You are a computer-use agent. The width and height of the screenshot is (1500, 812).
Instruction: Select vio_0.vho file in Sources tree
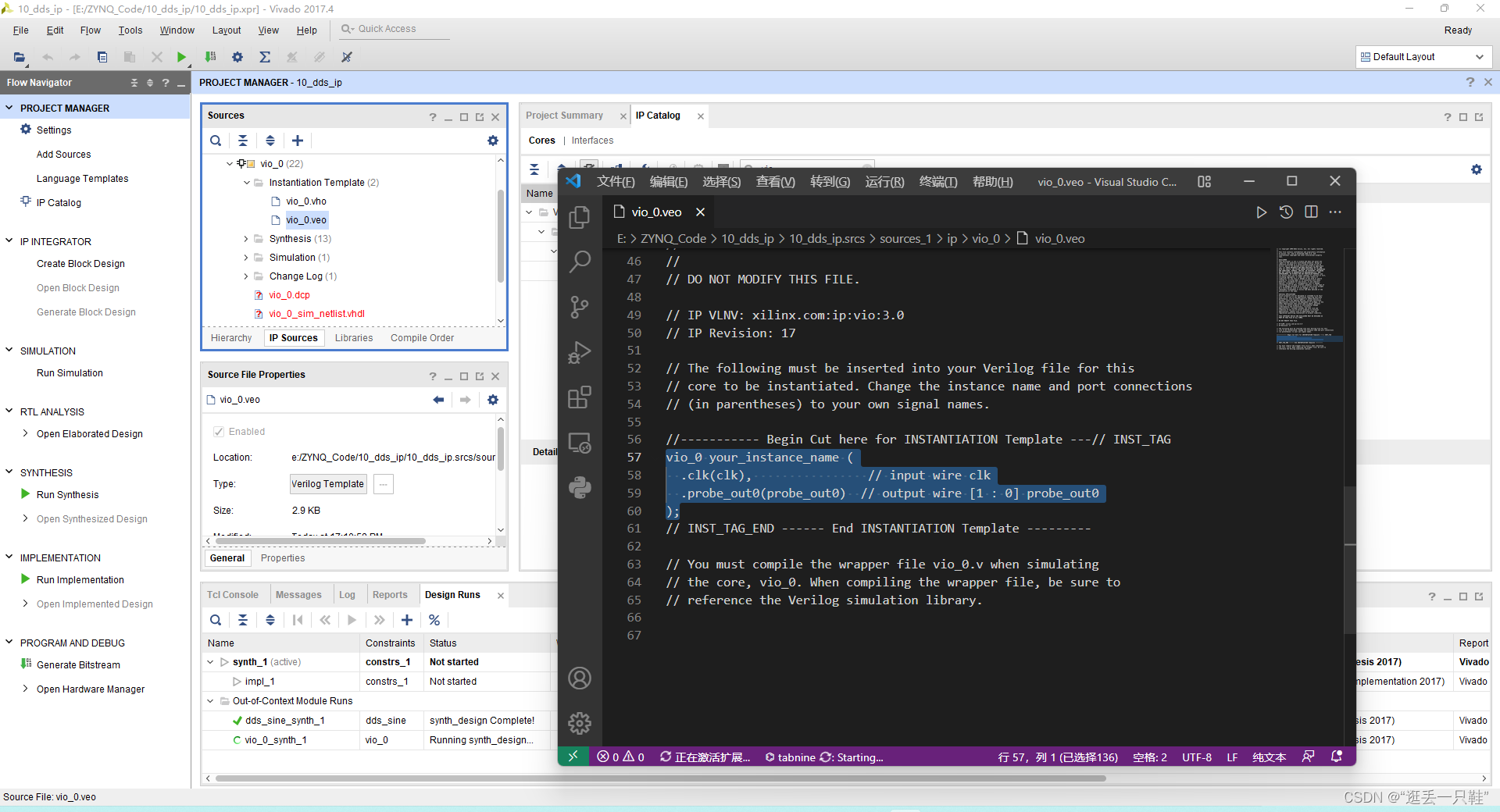[305, 201]
